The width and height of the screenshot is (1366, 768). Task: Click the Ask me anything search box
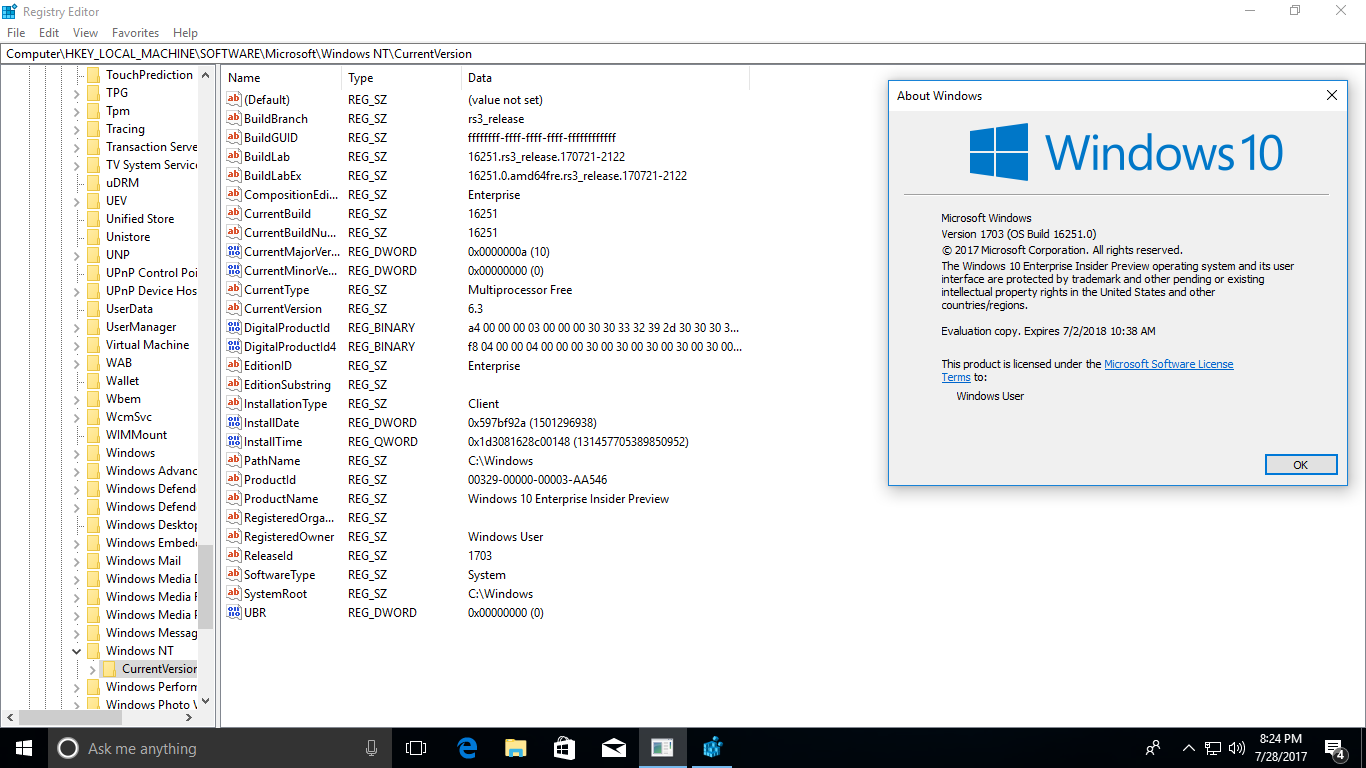(220, 748)
